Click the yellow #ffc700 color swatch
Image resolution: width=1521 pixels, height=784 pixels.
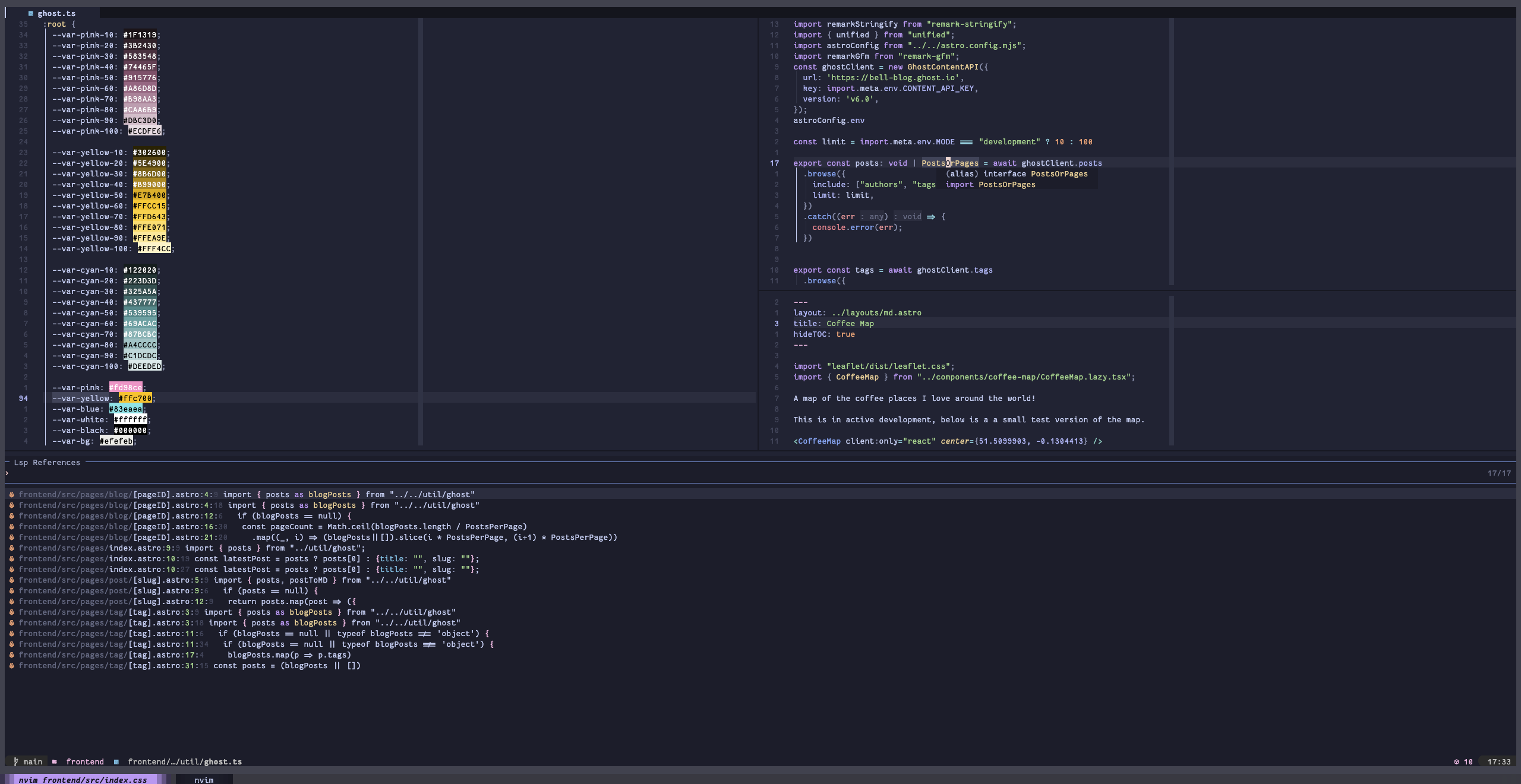136,398
